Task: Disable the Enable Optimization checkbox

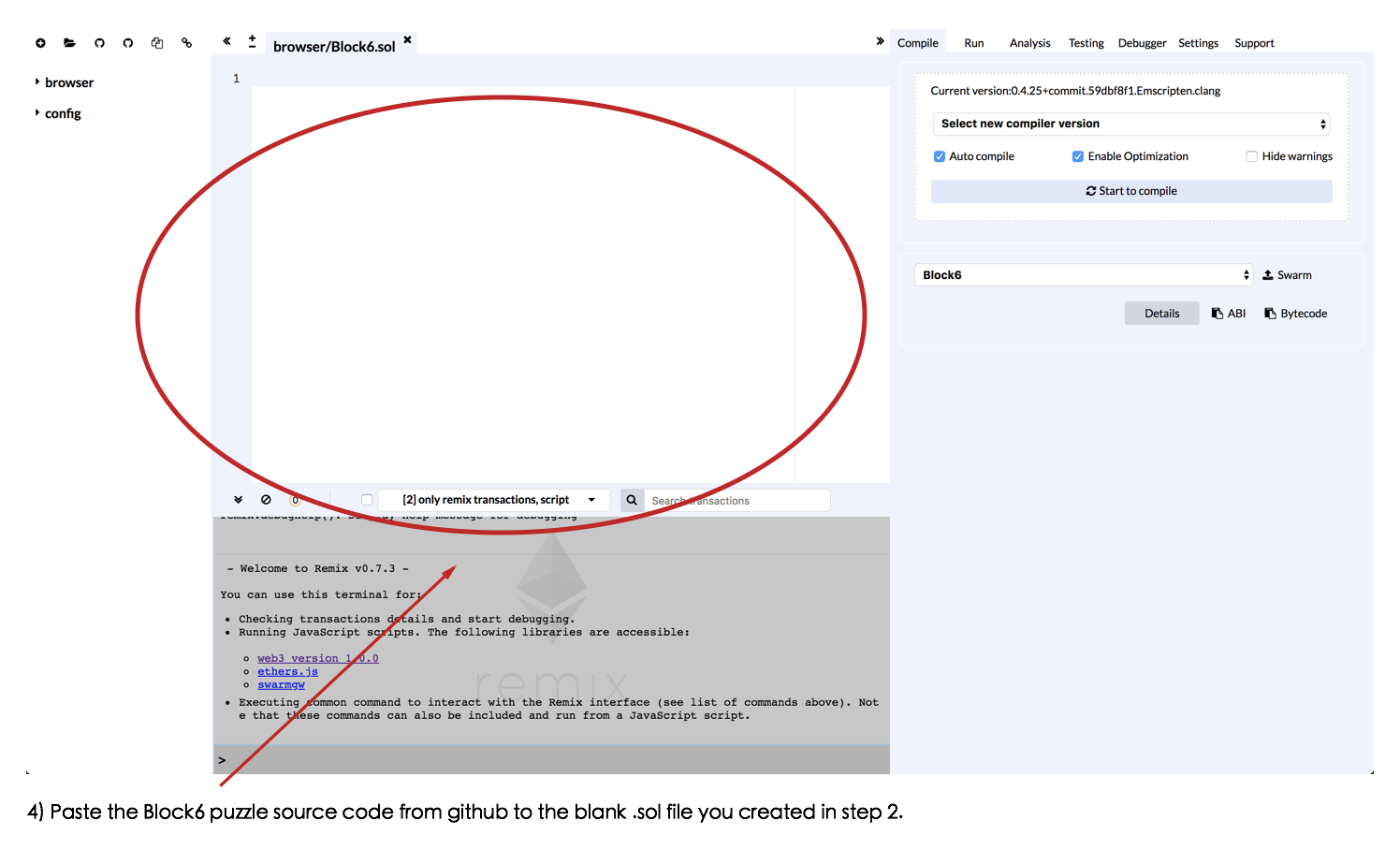Action: coord(1078,156)
